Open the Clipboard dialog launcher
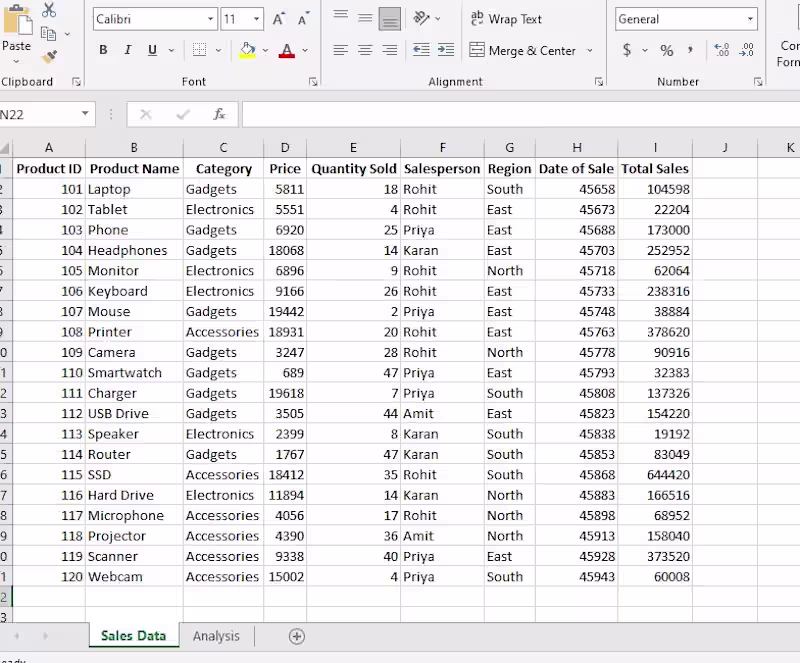 [77, 82]
